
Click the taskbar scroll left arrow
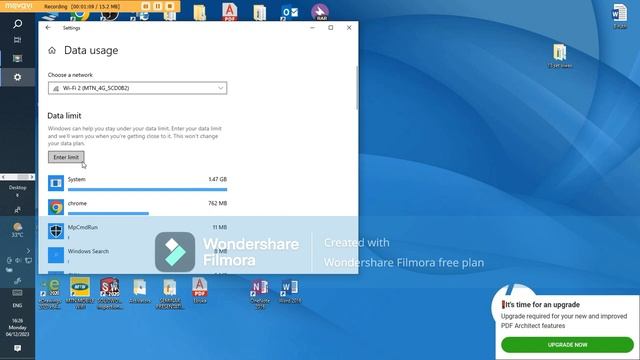coord(3,177)
